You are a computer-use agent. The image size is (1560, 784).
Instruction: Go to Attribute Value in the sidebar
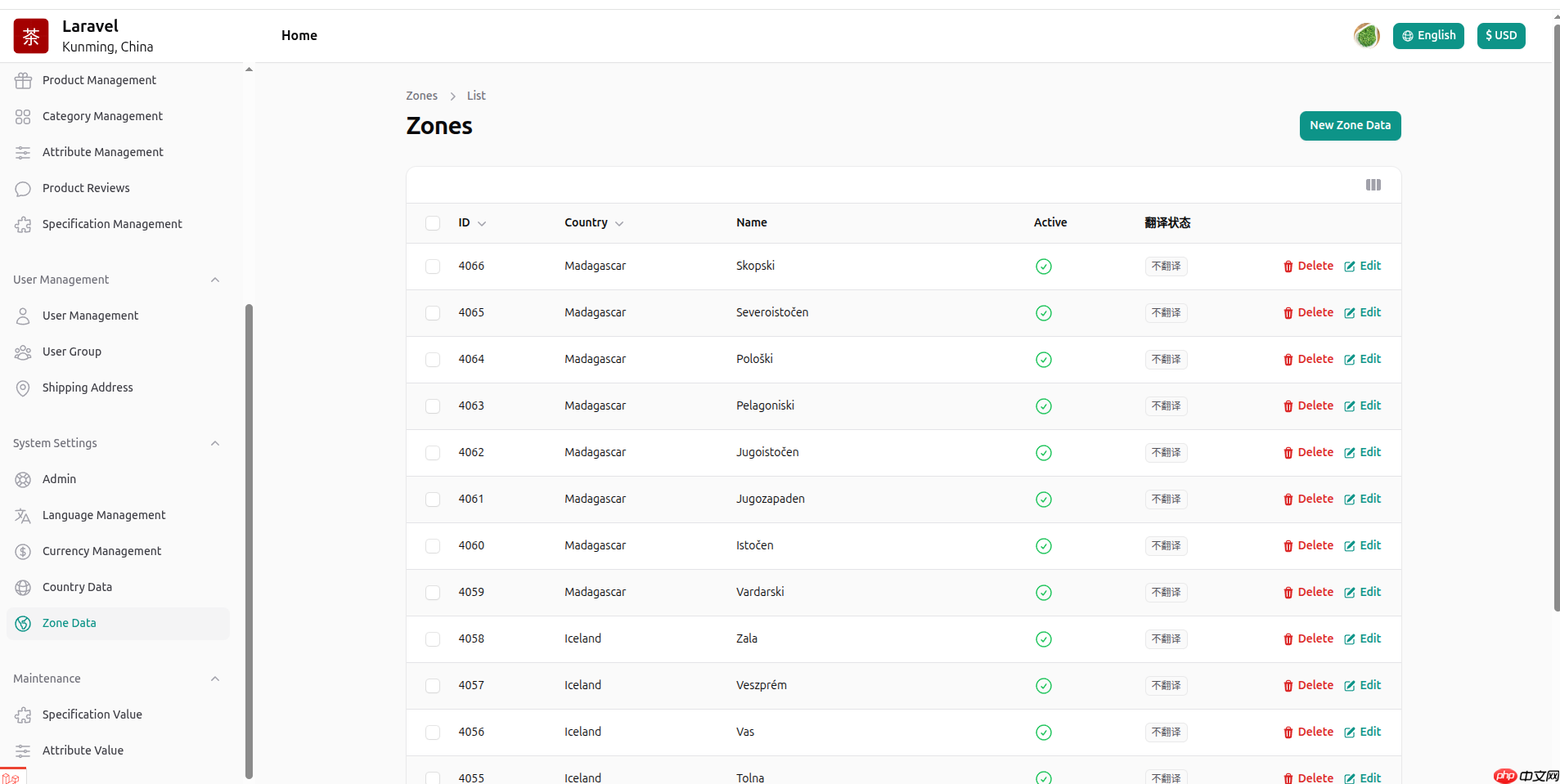pos(83,750)
